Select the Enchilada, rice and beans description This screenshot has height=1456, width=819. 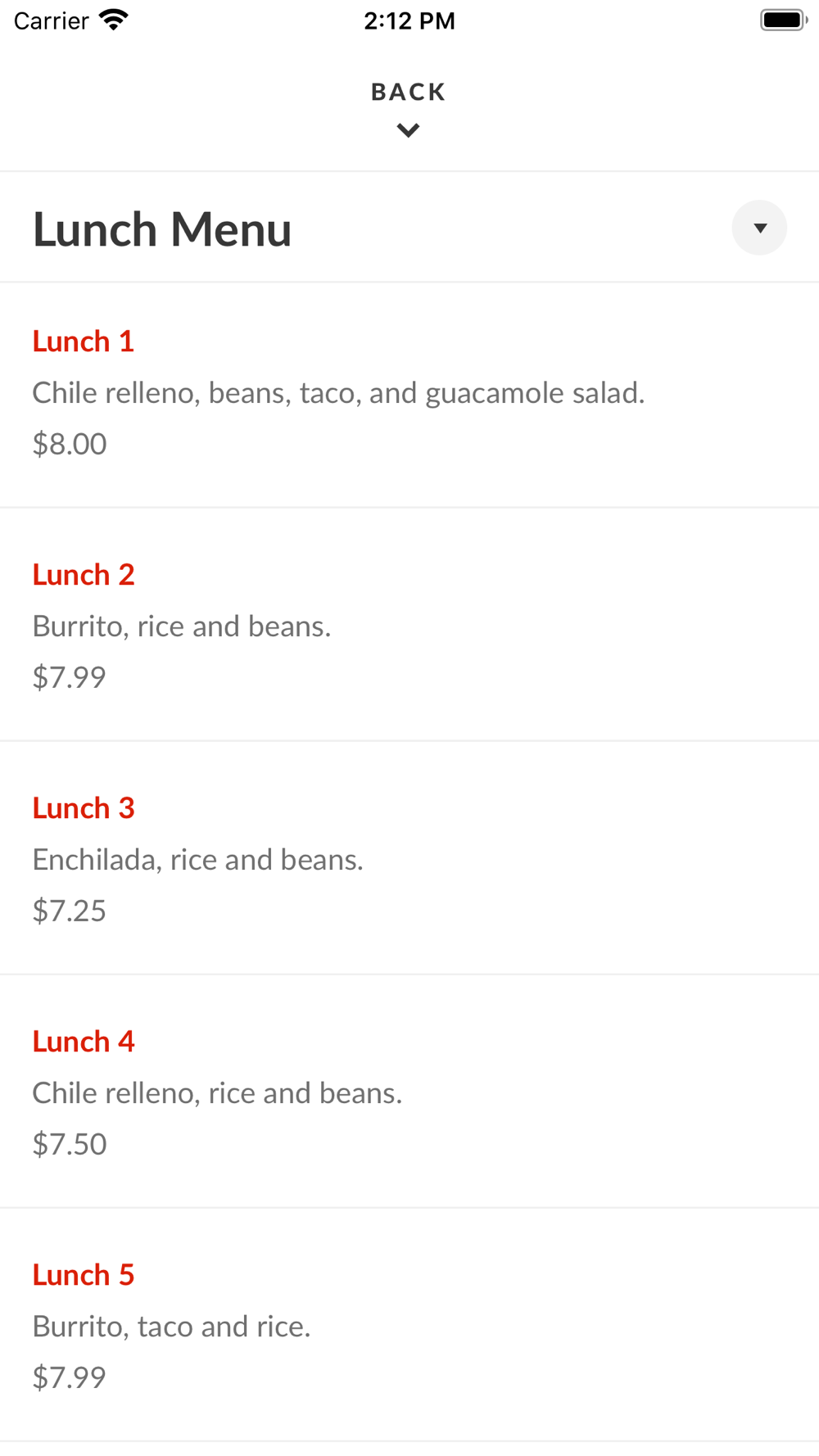[x=197, y=860]
